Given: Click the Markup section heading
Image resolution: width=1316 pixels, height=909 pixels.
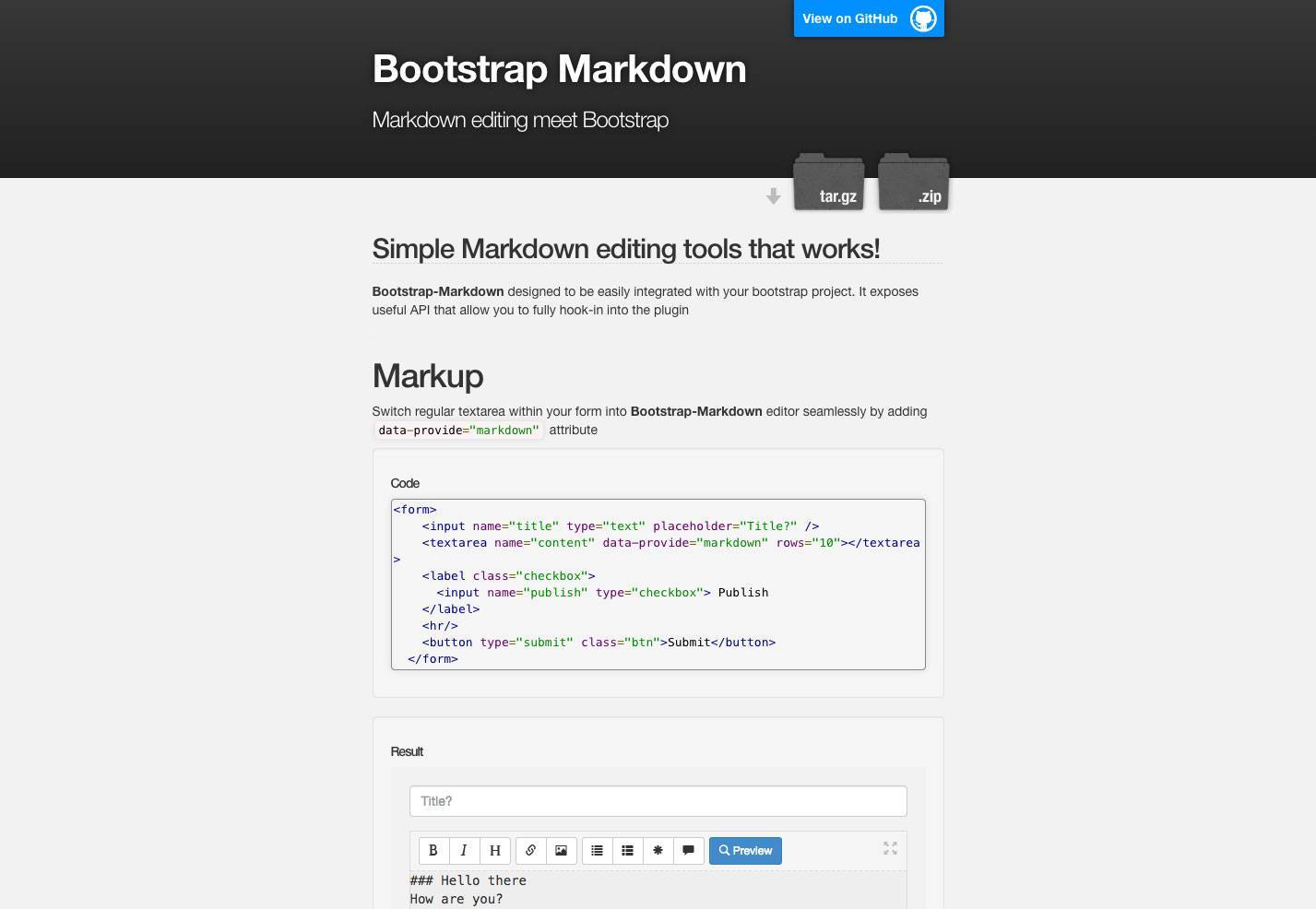Looking at the screenshot, I should [428, 376].
